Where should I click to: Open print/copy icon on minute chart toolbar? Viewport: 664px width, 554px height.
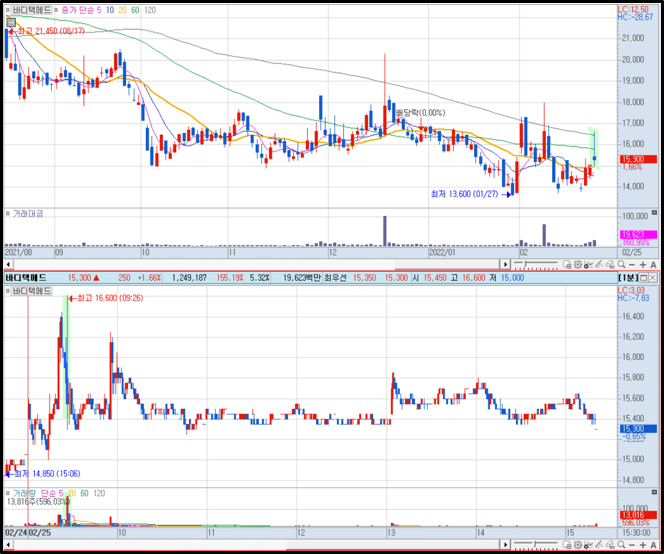click(x=568, y=544)
